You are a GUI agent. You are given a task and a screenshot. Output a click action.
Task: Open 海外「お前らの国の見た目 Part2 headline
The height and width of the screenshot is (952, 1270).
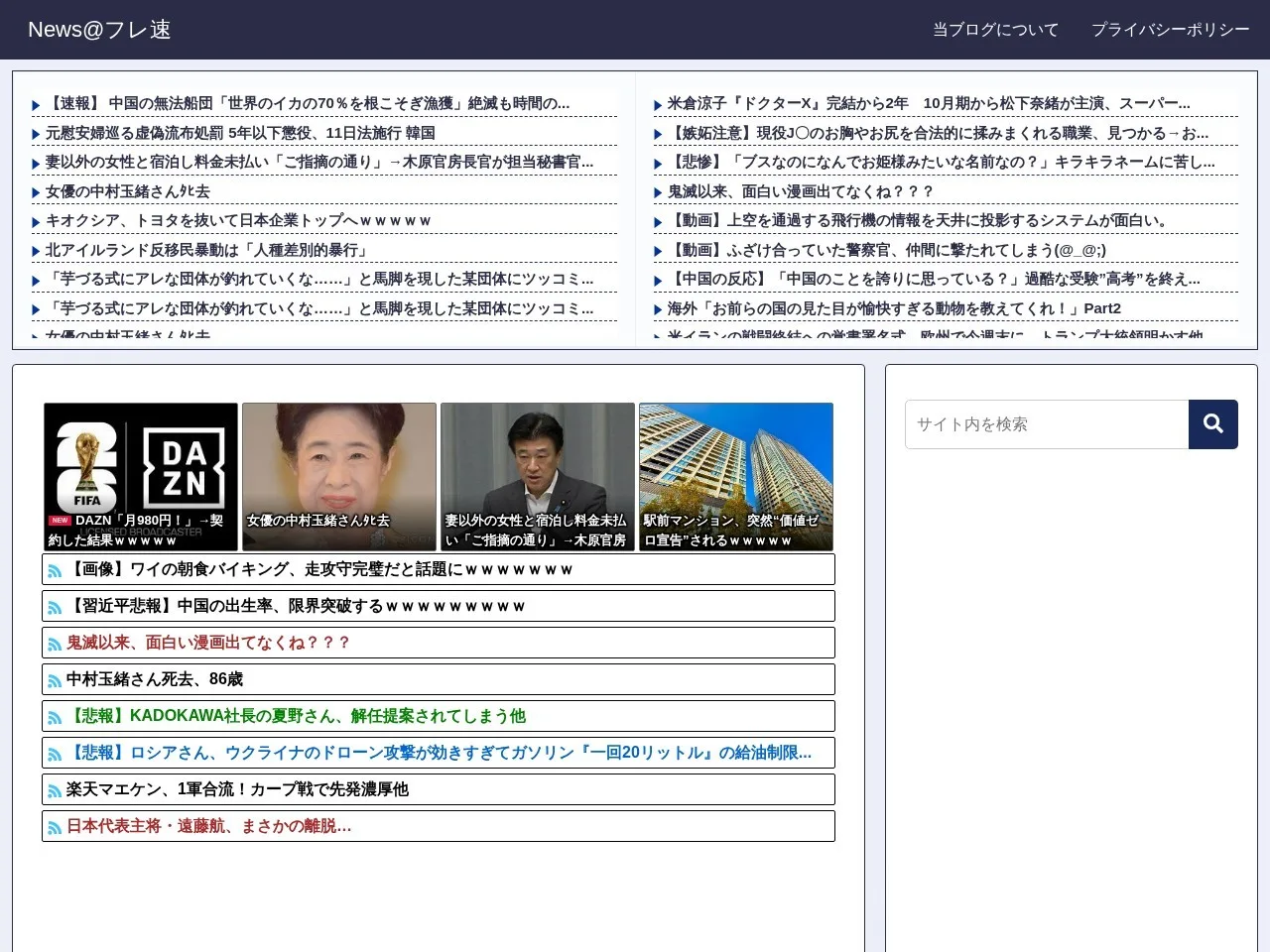pyautogui.click(x=894, y=308)
